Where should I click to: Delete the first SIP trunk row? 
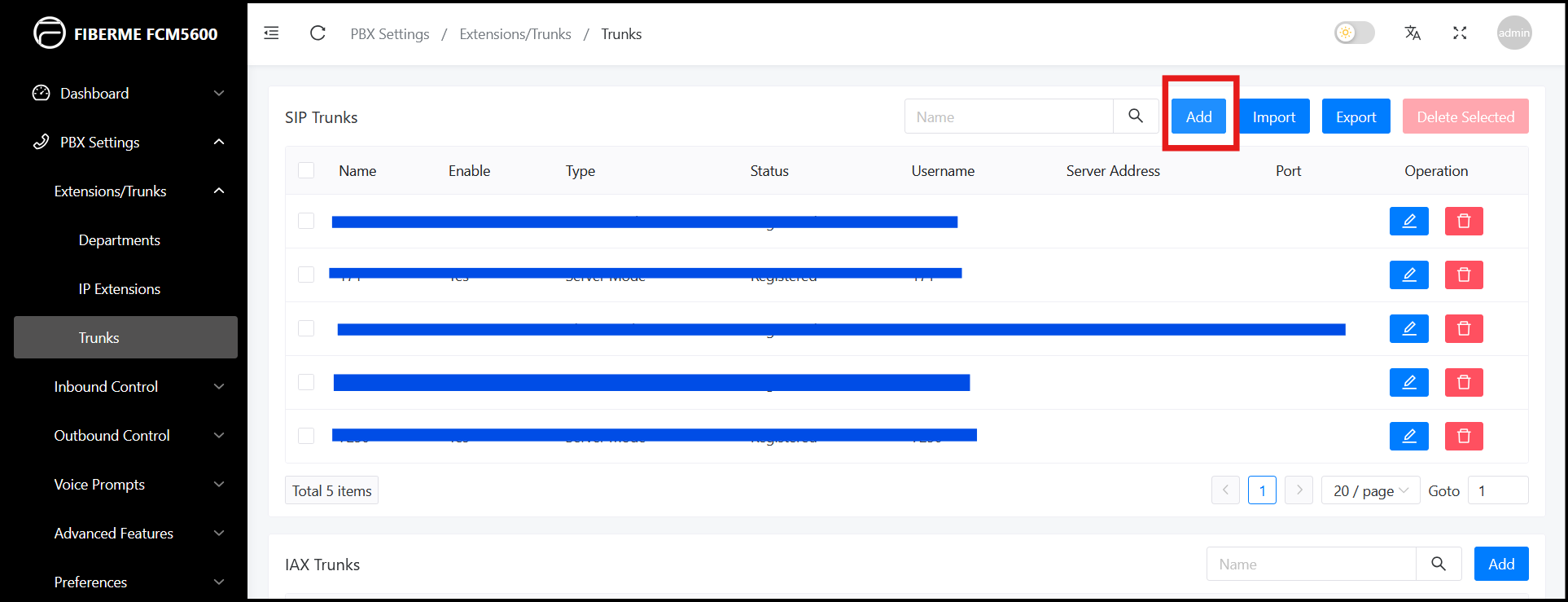pos(1464,221)
